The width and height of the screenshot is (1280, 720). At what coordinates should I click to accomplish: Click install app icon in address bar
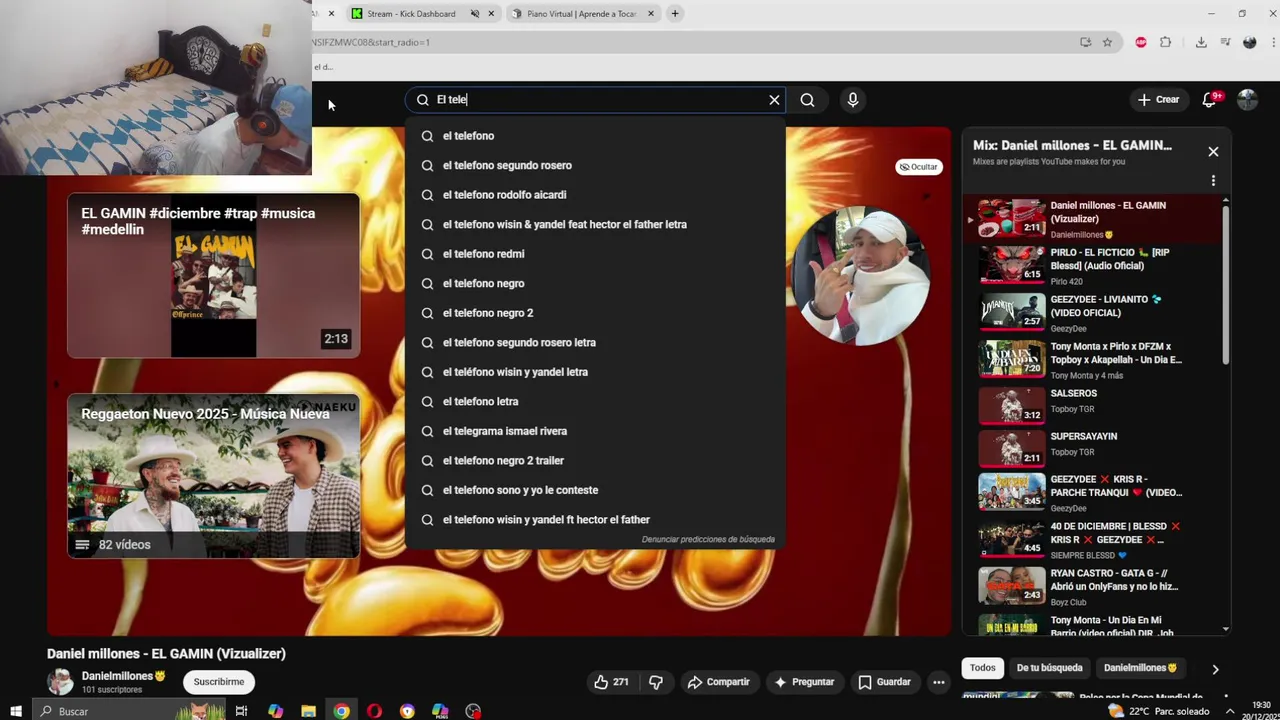pos(1085,42)
